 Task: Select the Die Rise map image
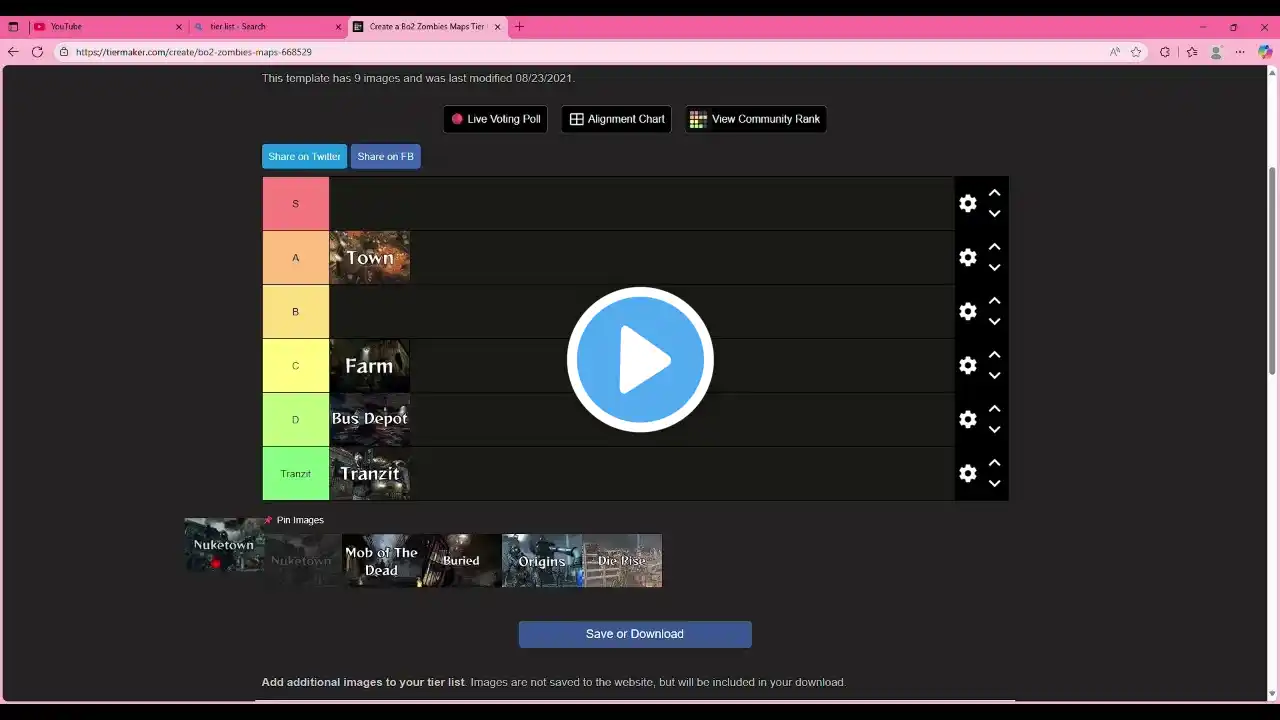tap(622, 560)
